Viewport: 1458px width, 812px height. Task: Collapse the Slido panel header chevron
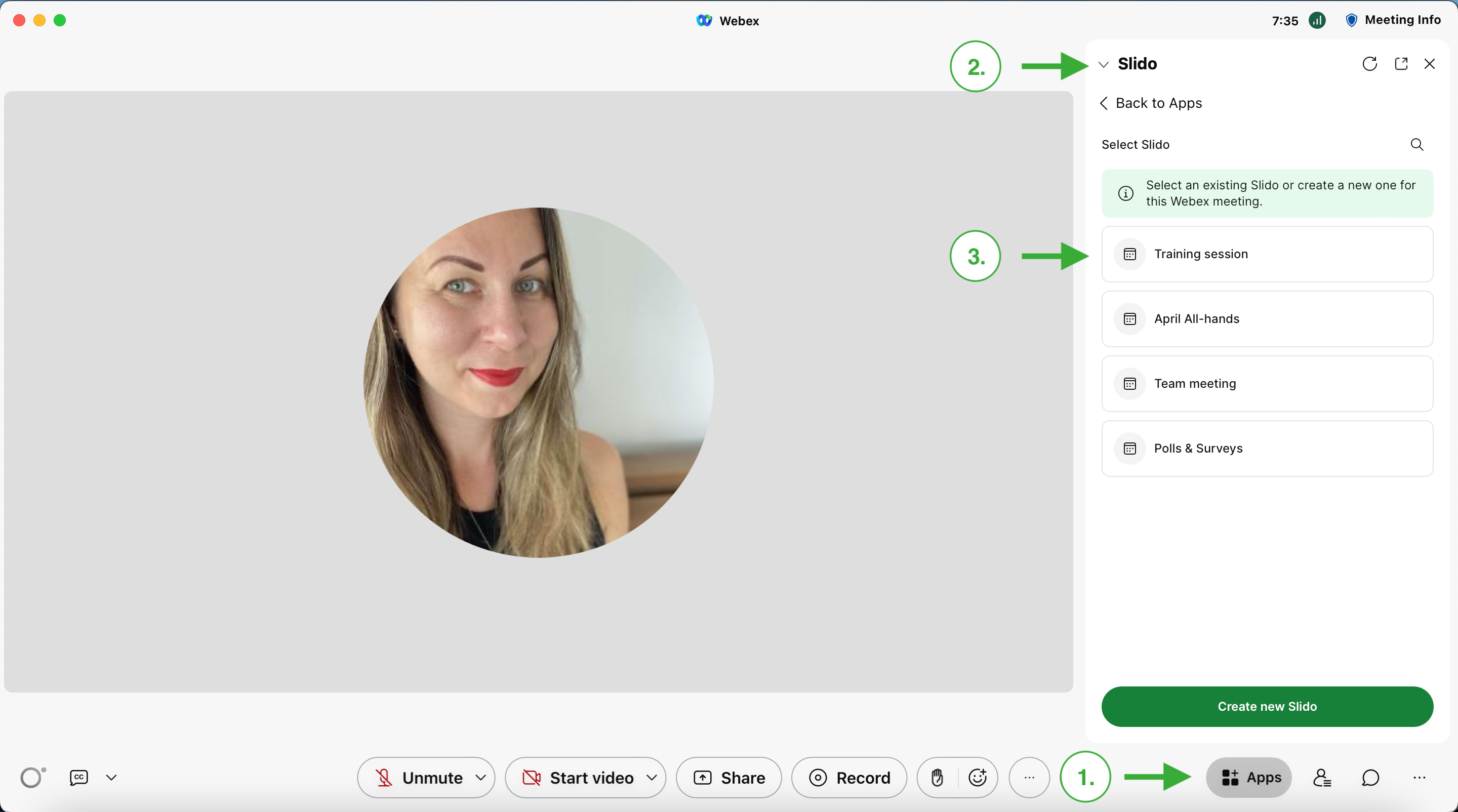(1104, 64)
